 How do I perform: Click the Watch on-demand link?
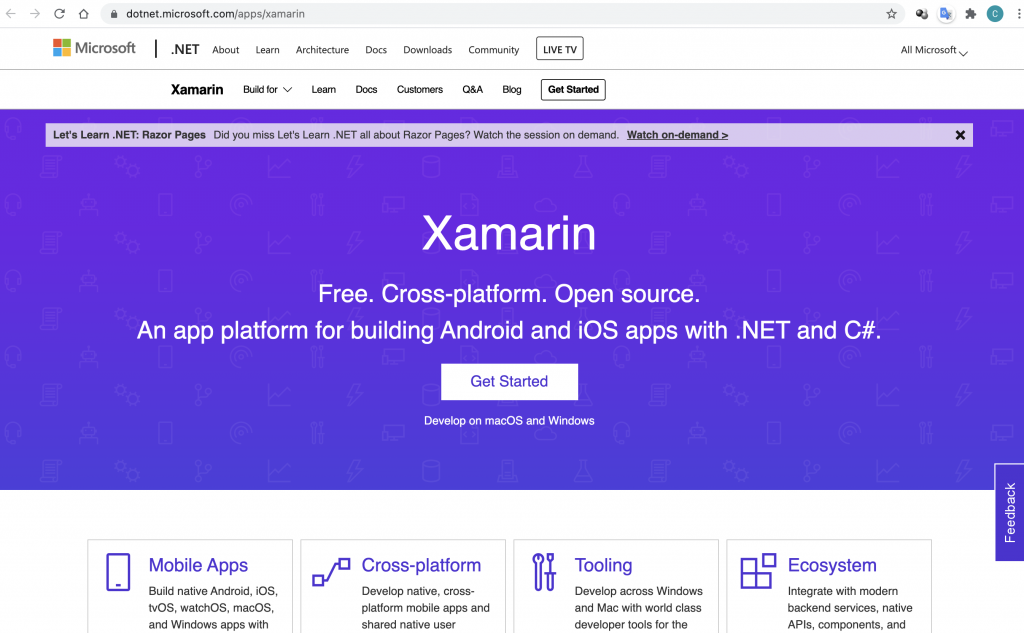(x=677, y=135)
